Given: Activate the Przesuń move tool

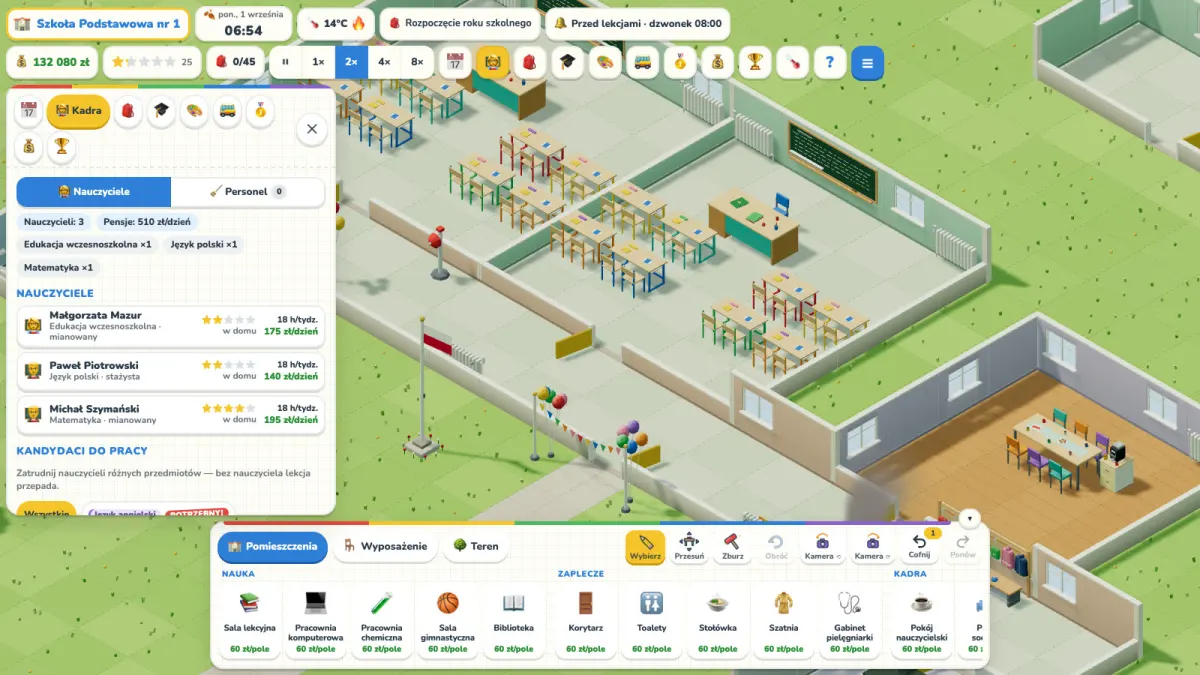Looking at the screenshot, I should point(689,547).
